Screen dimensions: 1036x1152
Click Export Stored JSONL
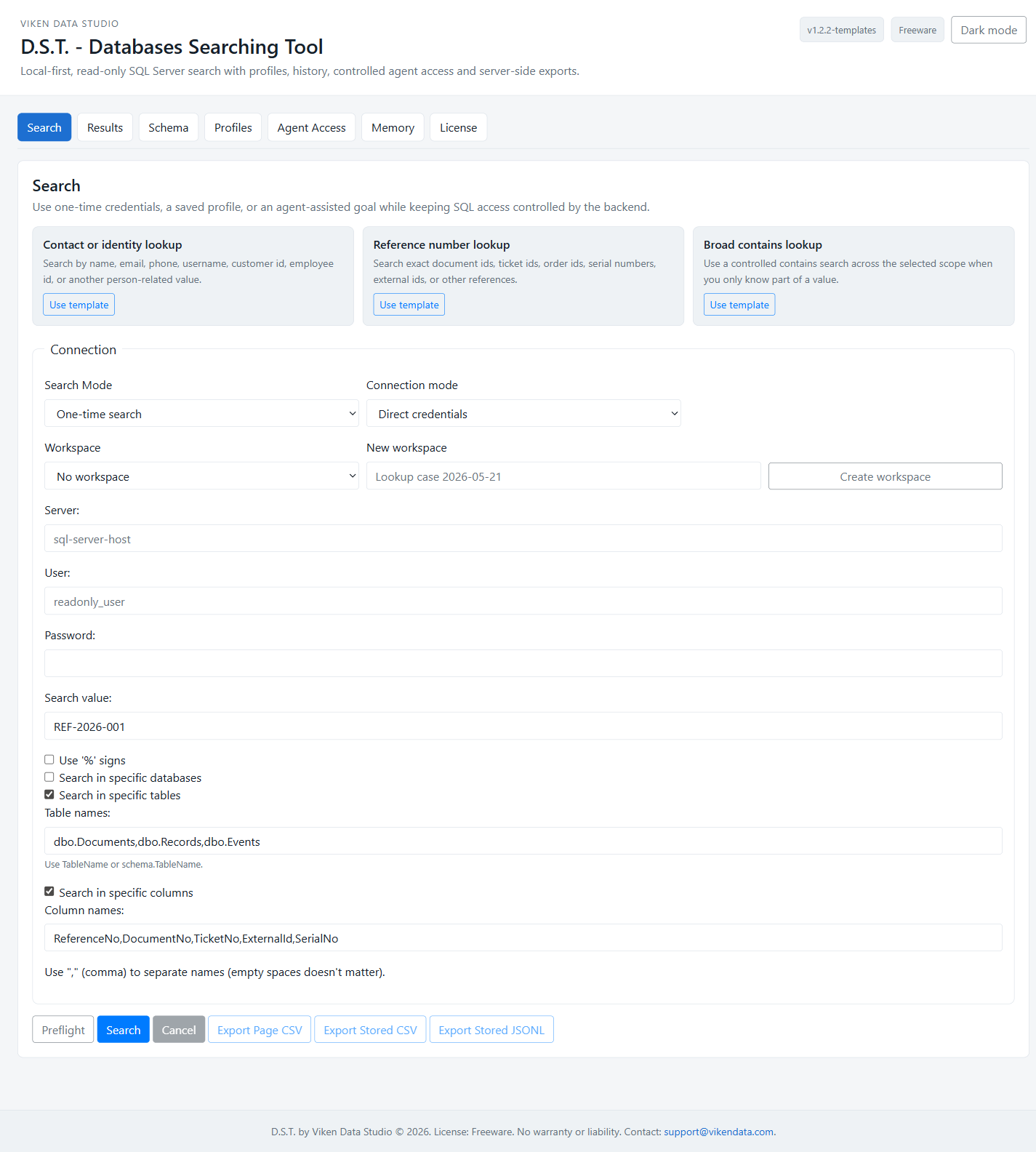(491, 1029)
